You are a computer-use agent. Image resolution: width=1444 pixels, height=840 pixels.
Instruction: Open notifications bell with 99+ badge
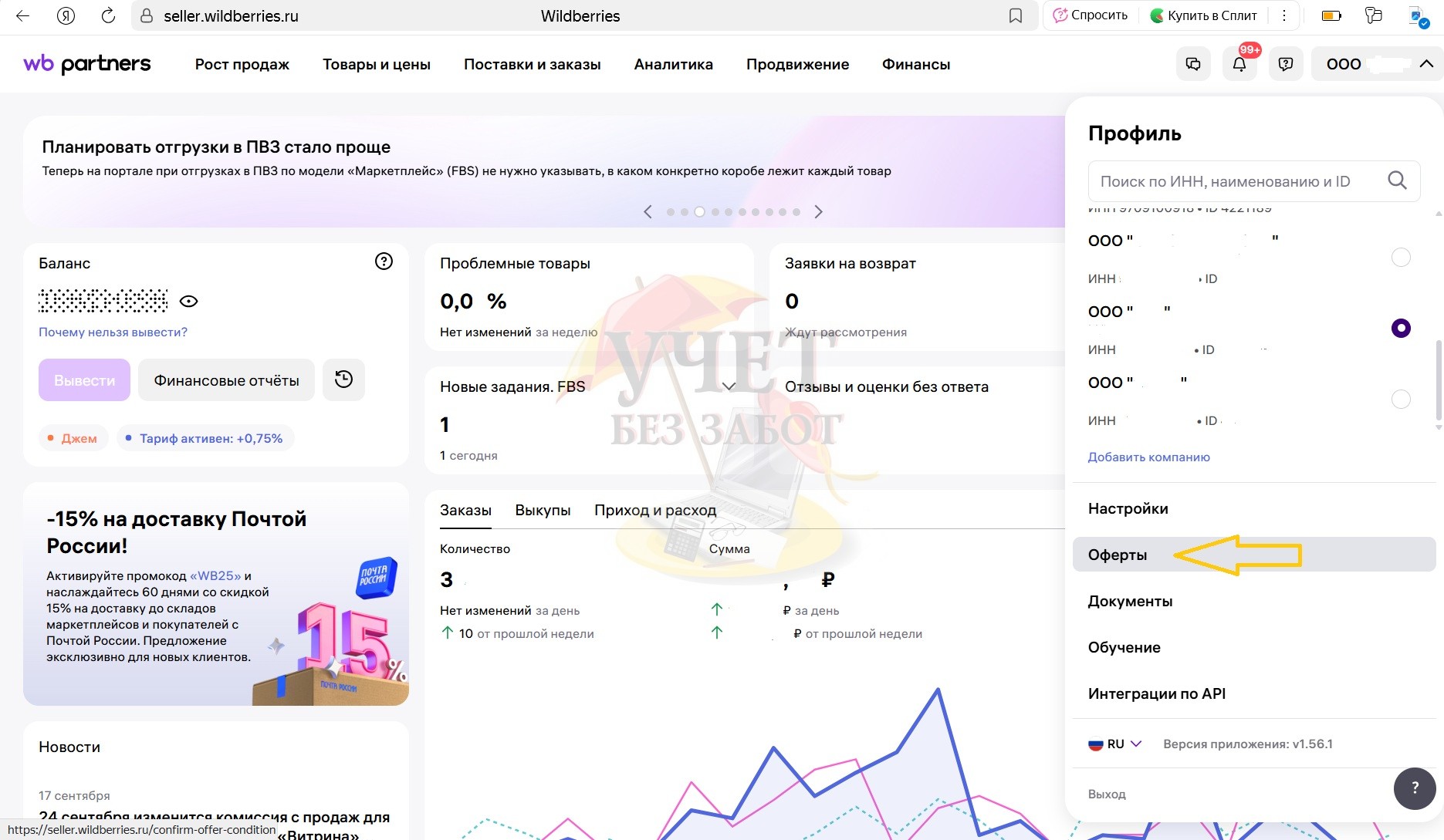[x=1239, y=64]
